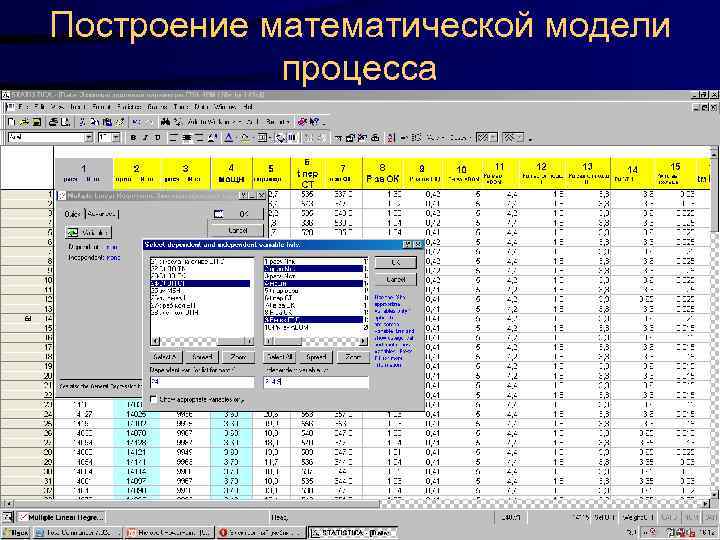Click the font color A swatch
720x540 pixels.
pyautogui.click(x=228, y=137)
